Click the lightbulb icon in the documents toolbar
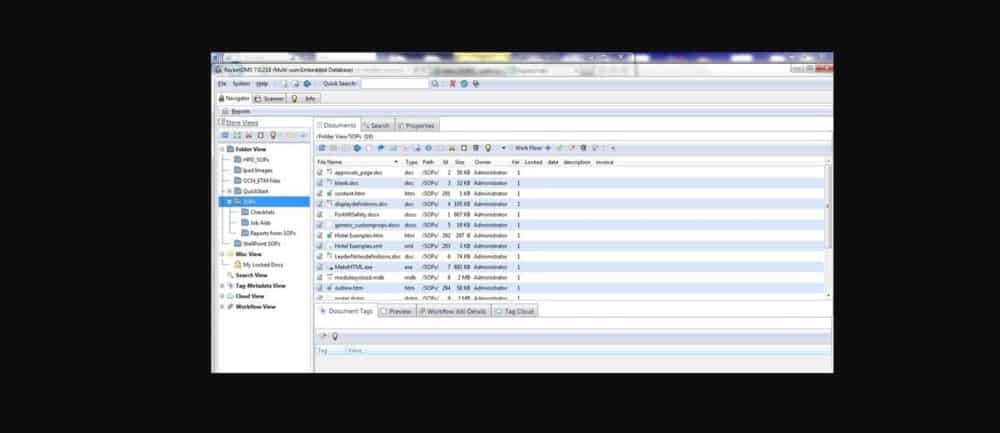This screenshot has width=1000, height=433. (x=487, y=148)
